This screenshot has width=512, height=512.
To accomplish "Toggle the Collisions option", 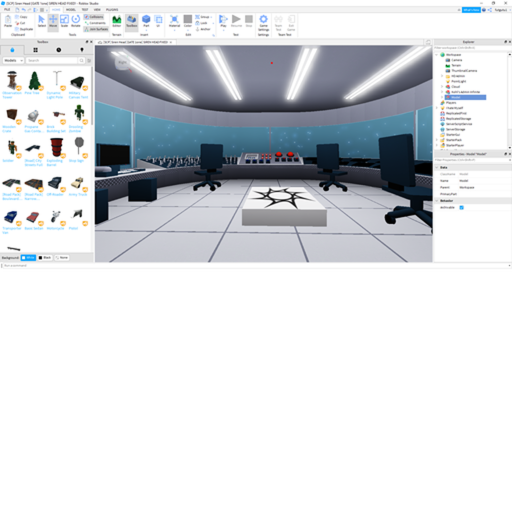I will click(94, 17).
